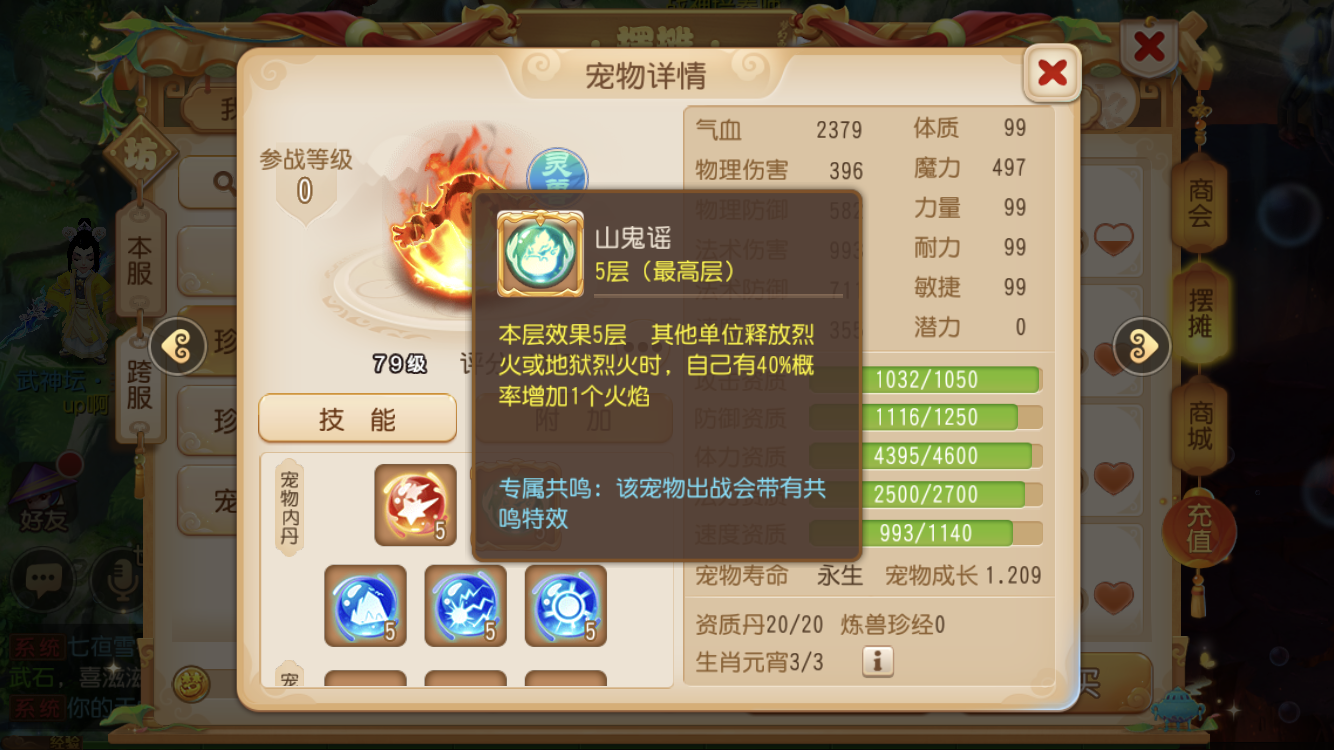Tap the 攻击资质 1032/1050 progress bar
The width and height of the screenshot is (1334, 750).
click(x=925, y=379)
